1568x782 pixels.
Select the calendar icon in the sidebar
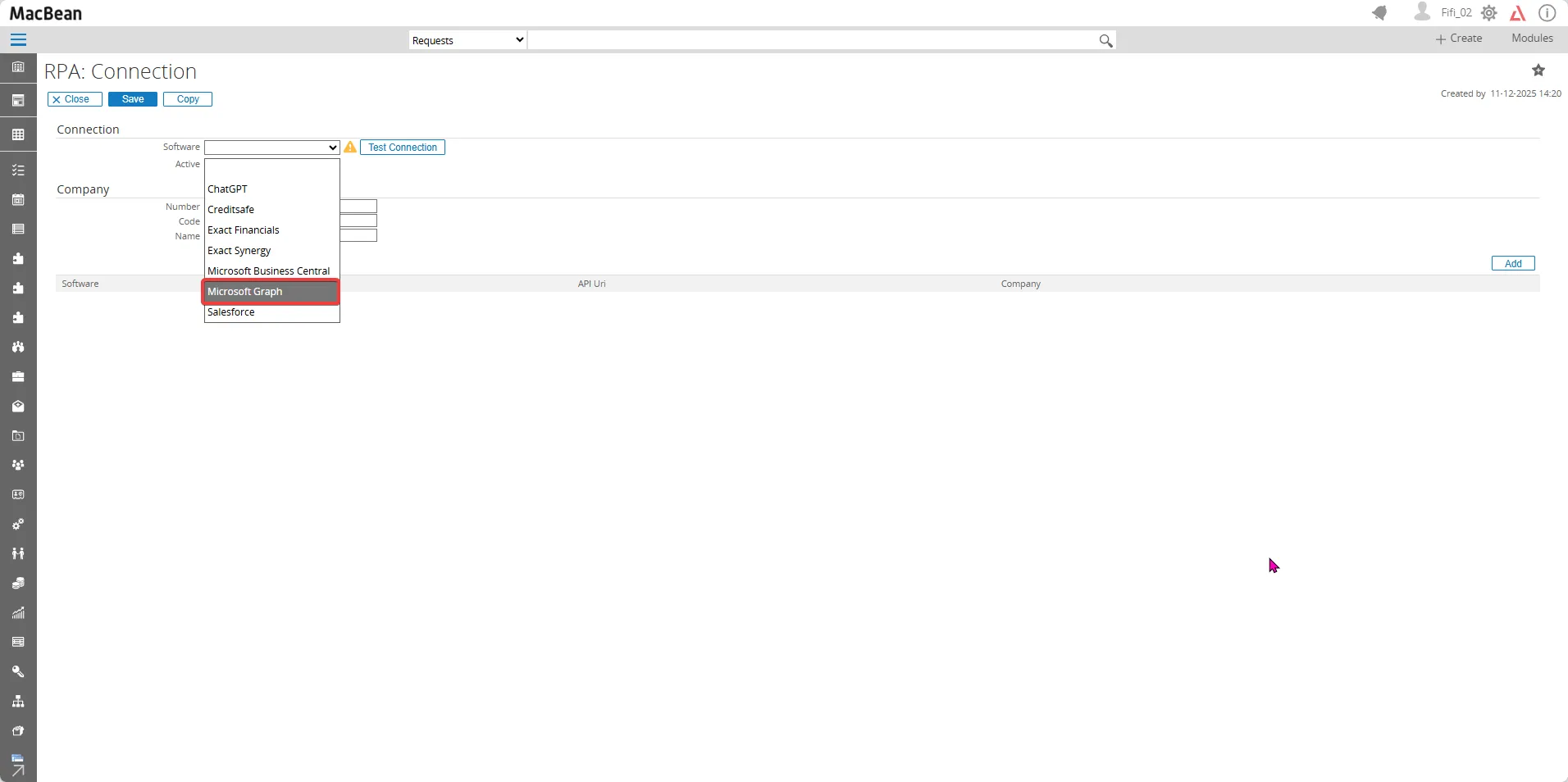[x=18, y=199]
